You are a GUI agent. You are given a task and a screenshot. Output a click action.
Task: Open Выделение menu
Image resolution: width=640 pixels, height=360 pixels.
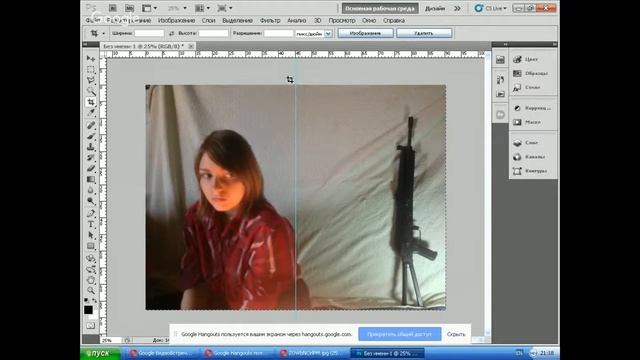tap(237, 20)
